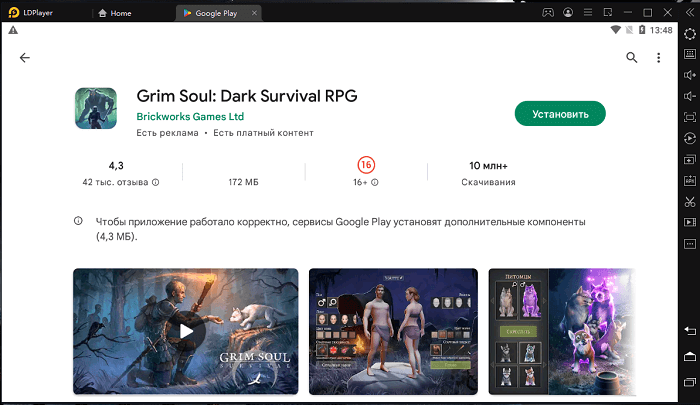The height and width of the screenshot is (405, 700).
Task: Open the pets (Питомцы) screenshot
Action: pos(562,331)
